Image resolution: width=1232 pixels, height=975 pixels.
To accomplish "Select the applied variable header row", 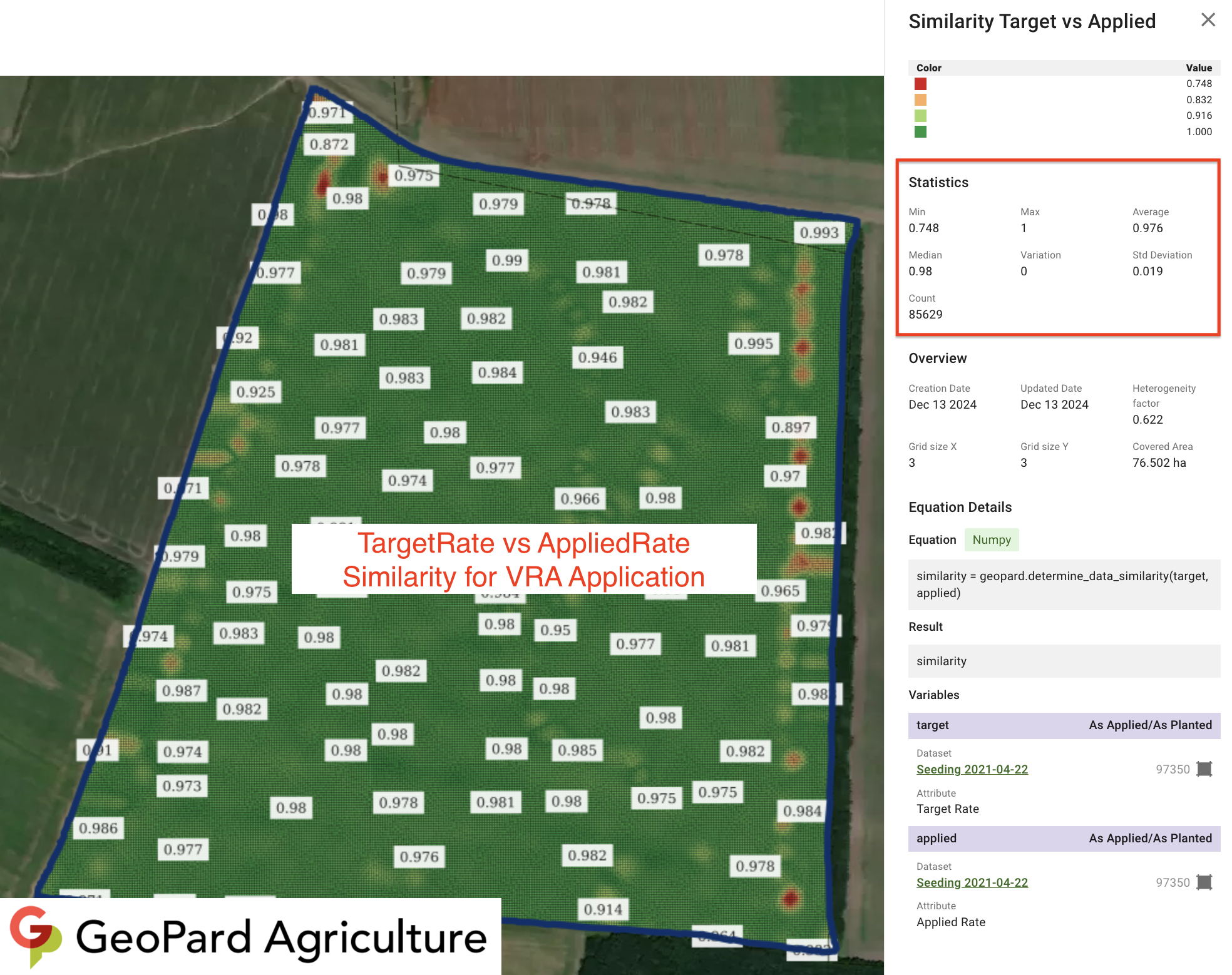I will click(x=1064, y=838).
